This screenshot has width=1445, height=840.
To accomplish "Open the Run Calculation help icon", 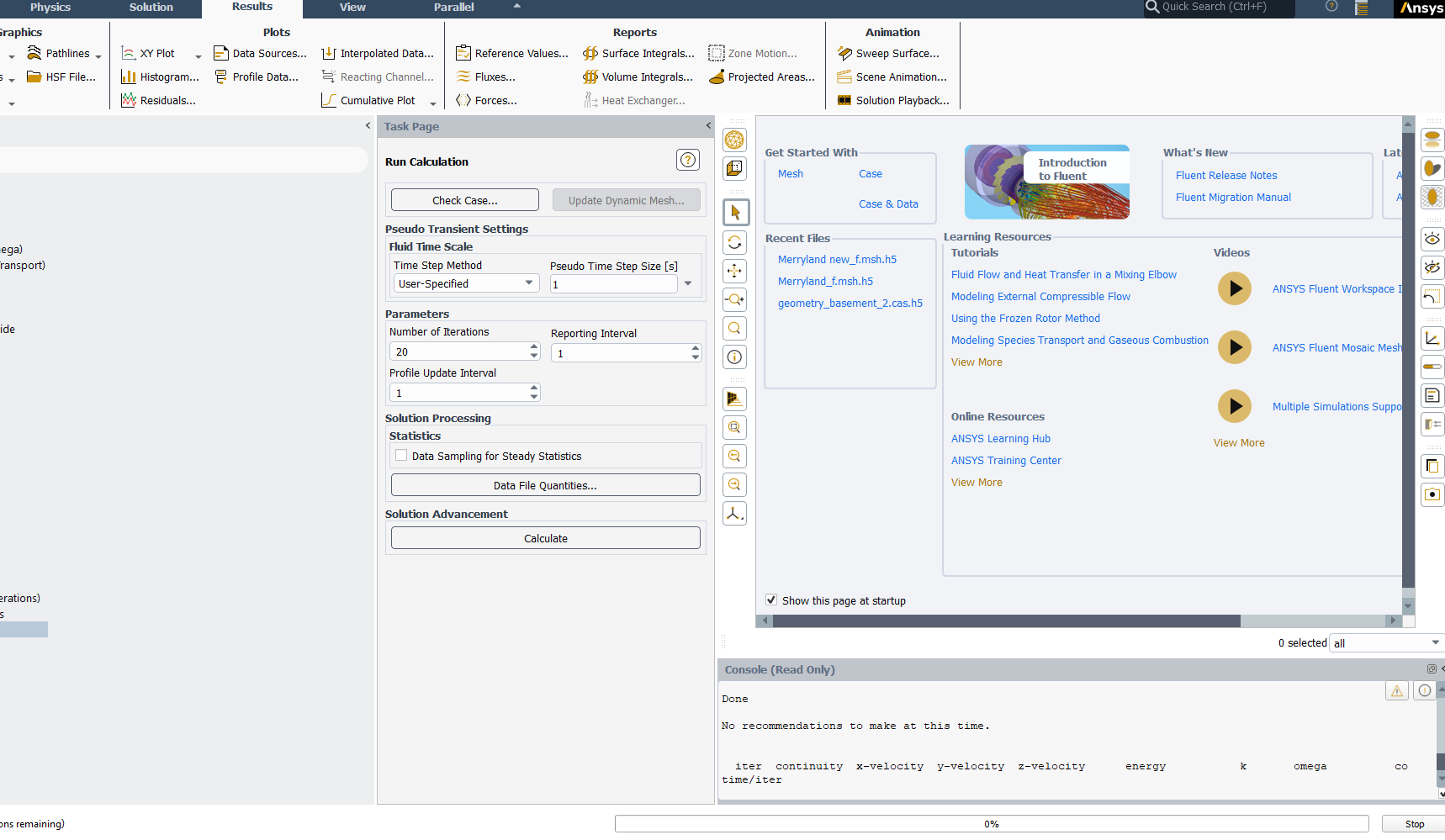I will click(x=688, y=160).
